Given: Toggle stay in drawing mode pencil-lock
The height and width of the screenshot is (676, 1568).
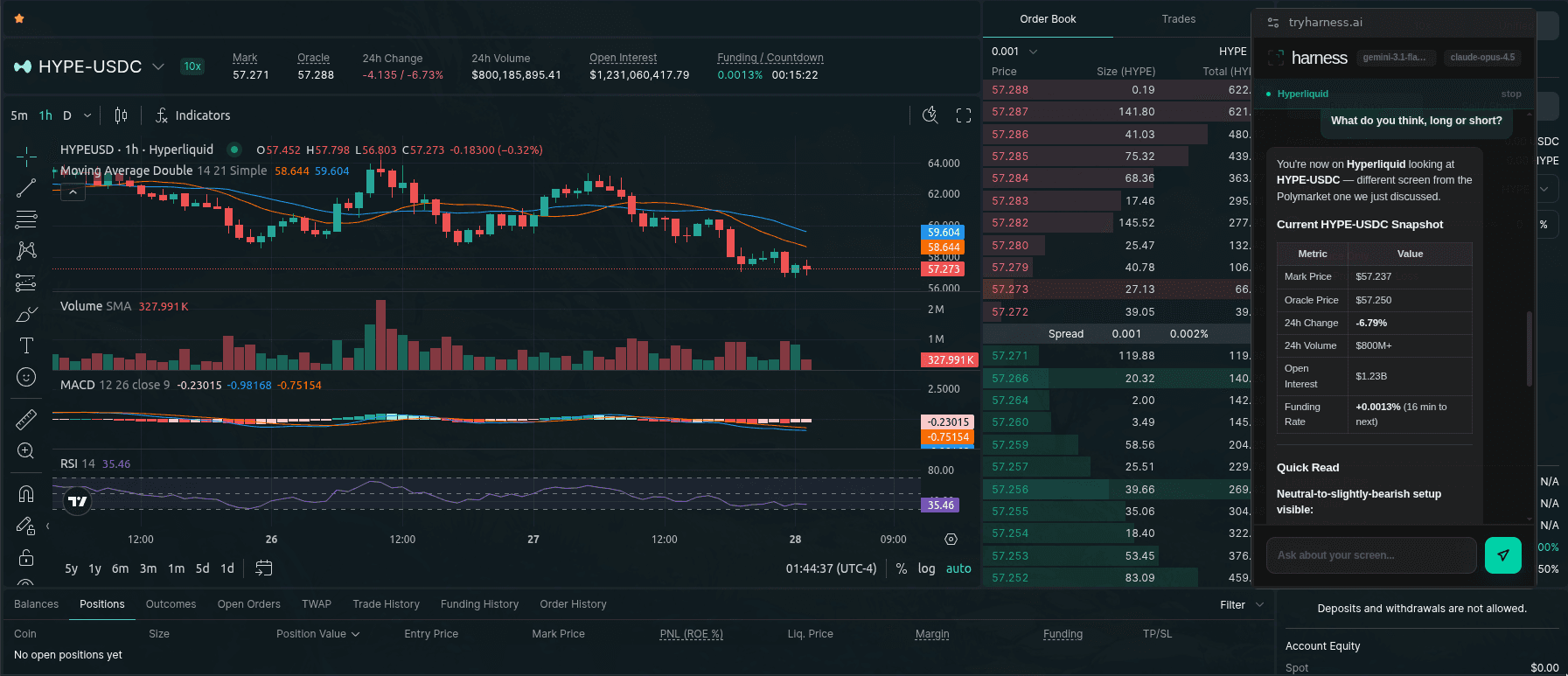Looking at the screenshot, I should [26, 526].
